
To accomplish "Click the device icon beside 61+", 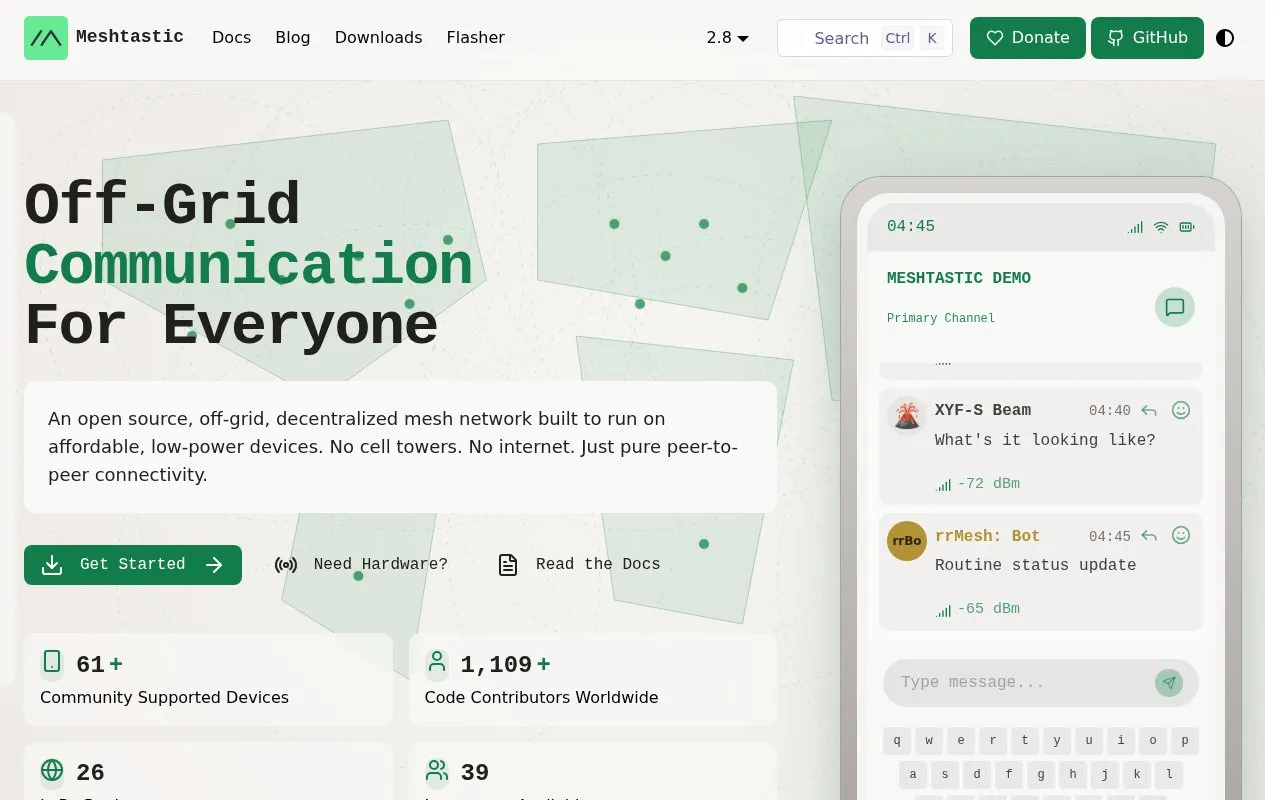I will click(x=52, y=662).
